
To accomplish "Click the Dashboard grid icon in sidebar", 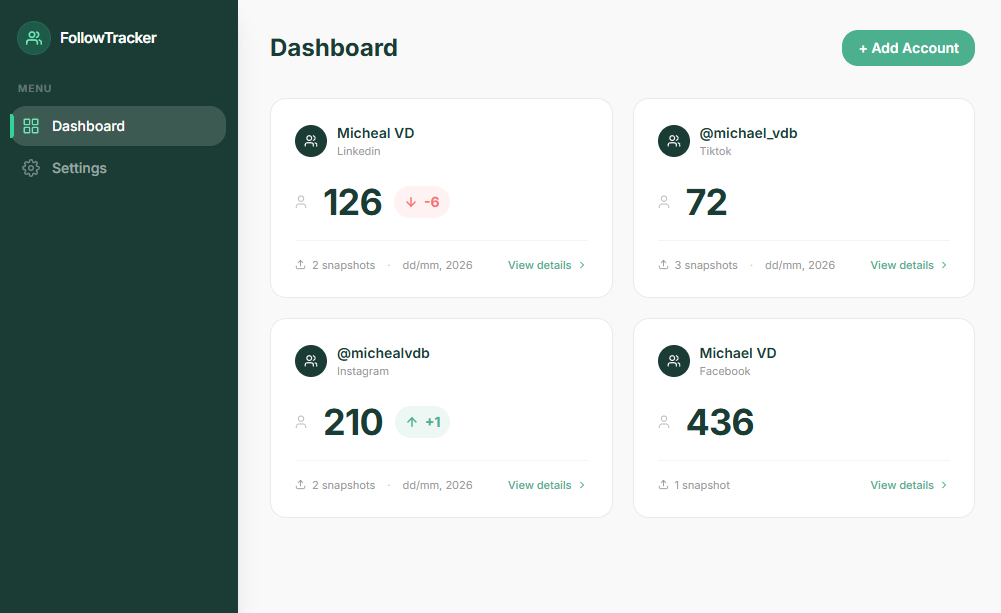I will click(31, 126).
